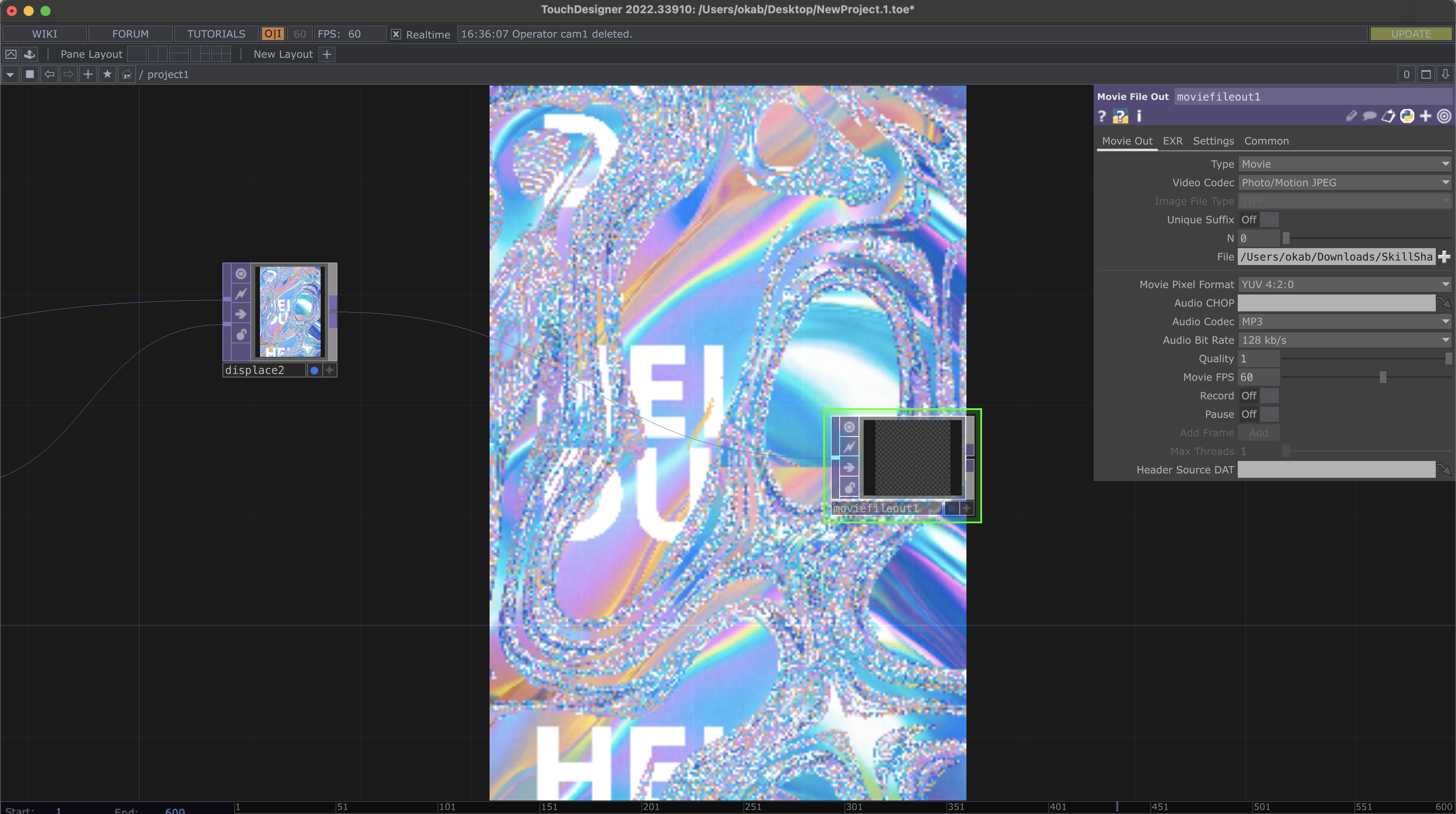Click the Audio CHOP input field
Viewport: 1456px width, 814px height.
point(1336,303)
